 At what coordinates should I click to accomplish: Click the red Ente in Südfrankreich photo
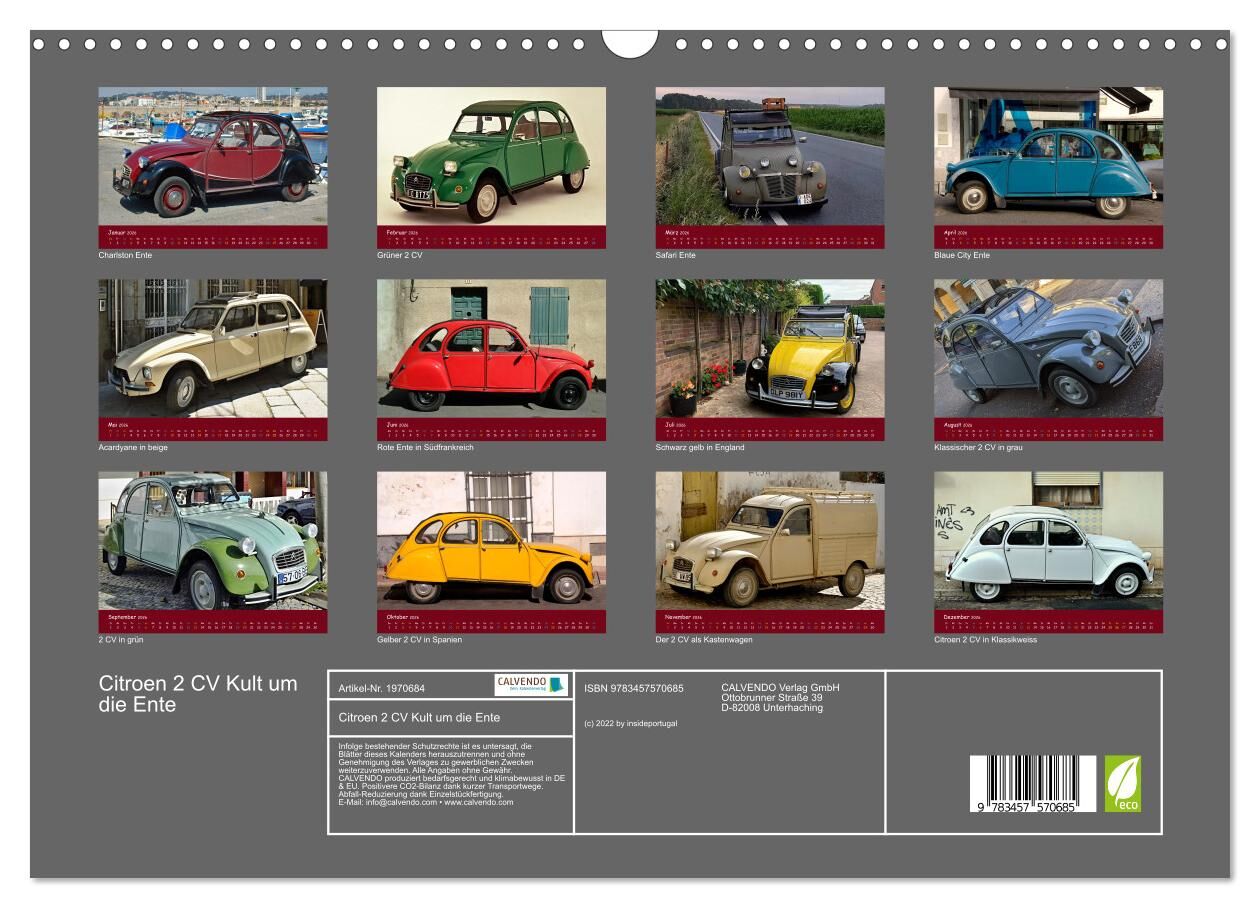pyautogui.click(x=491, y=348)
